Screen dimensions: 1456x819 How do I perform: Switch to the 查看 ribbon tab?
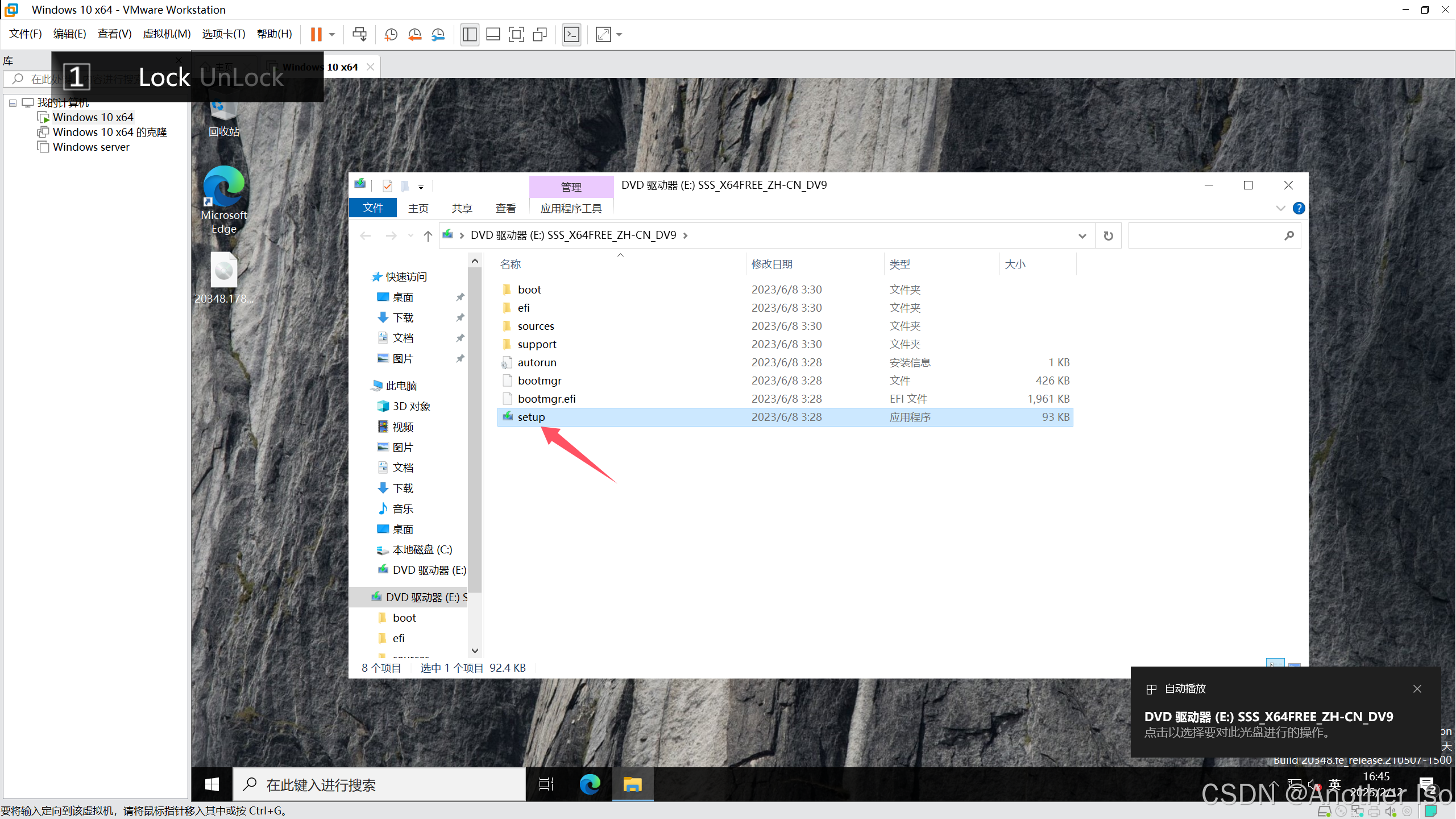tap(505, 208)
